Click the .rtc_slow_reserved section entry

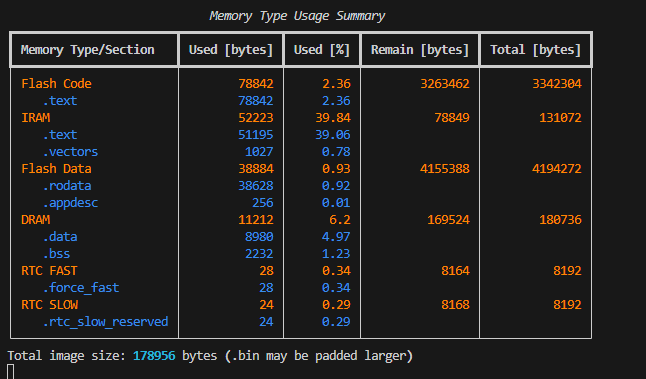click(105, 321)
